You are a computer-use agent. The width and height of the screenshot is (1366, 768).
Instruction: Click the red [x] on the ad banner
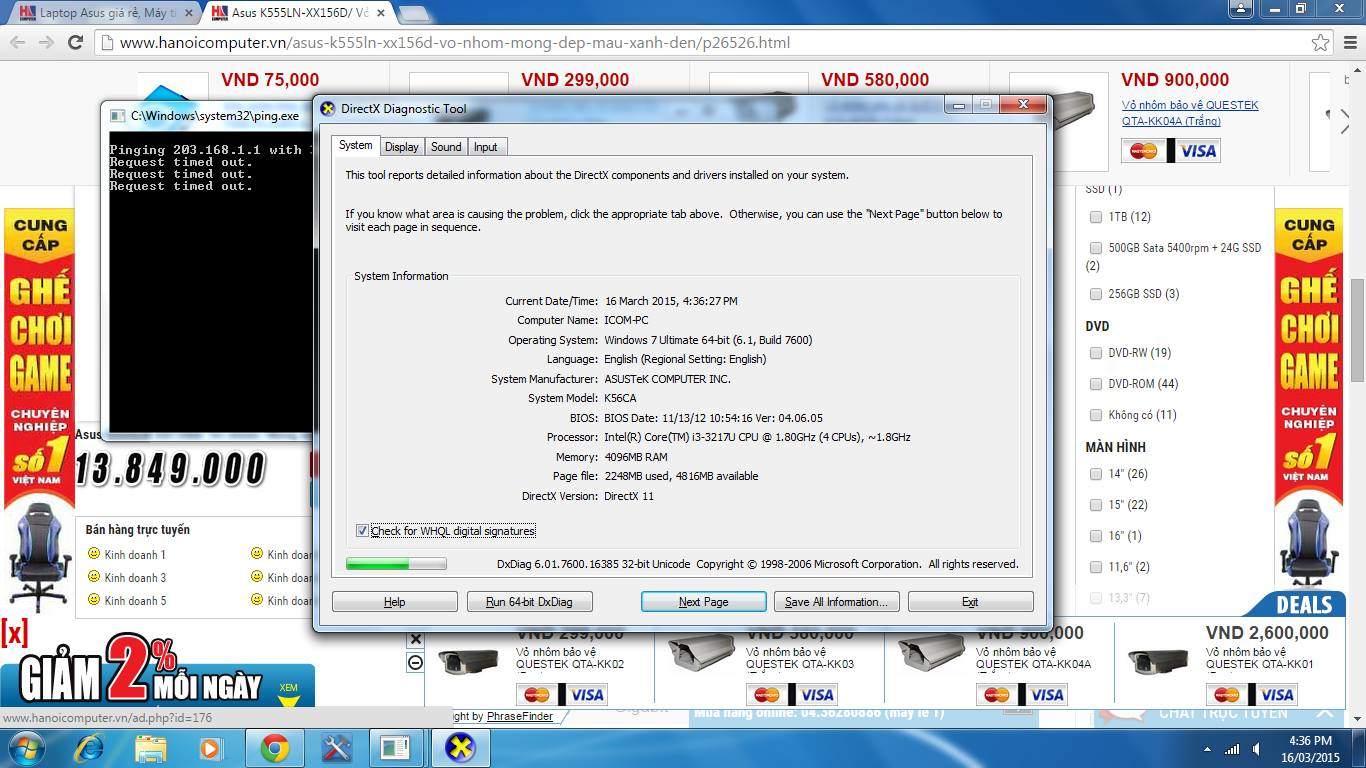coord(14,632)
